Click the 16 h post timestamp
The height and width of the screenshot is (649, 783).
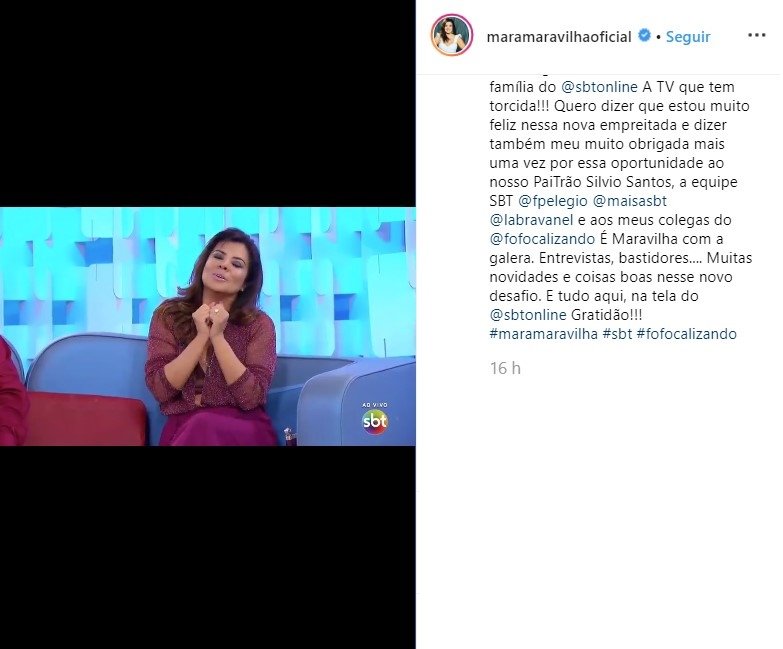pyautogui.click(x=505, y=368)
